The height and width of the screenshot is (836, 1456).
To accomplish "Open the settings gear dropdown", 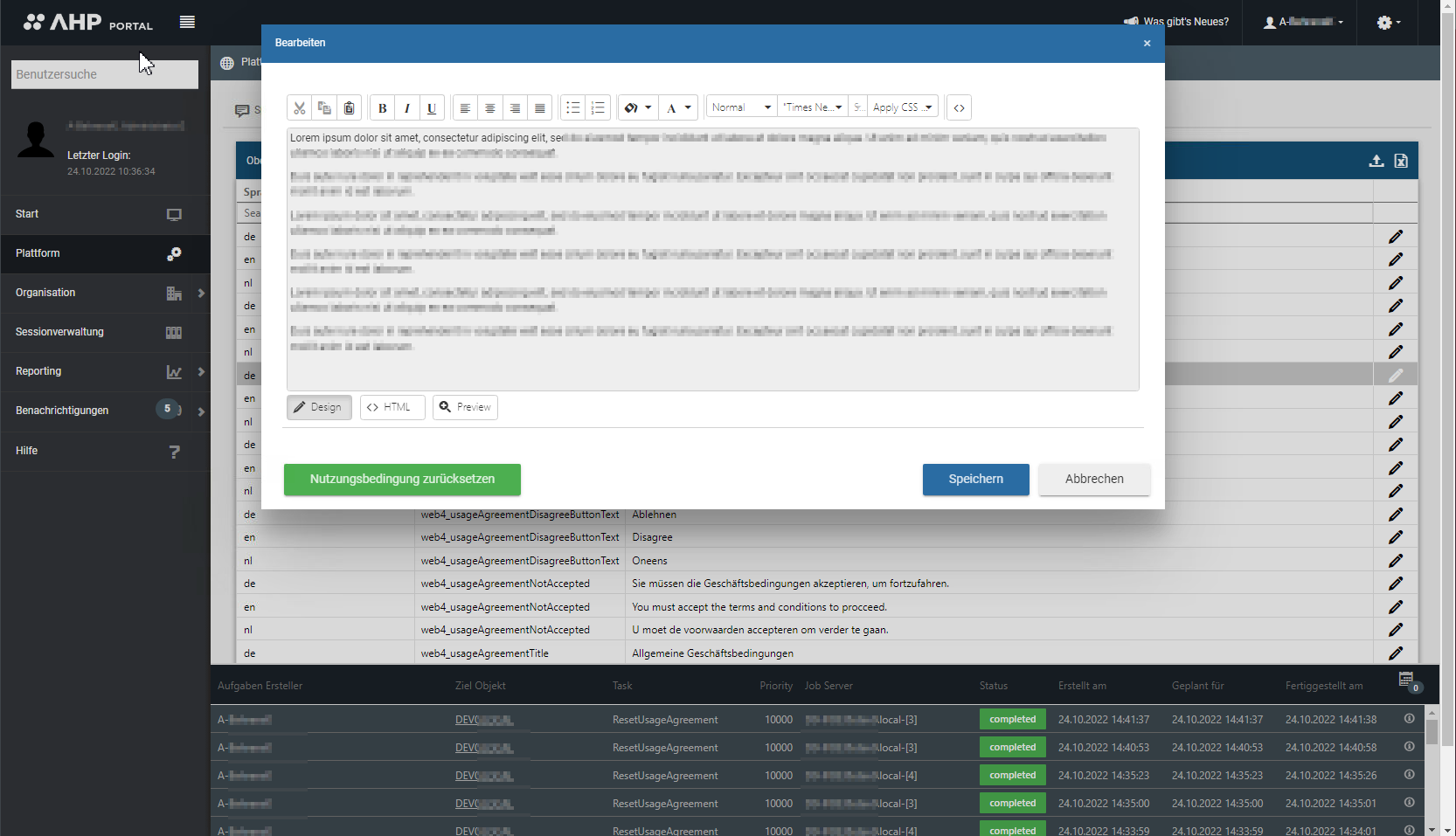I will click(x=1389, y=22).
